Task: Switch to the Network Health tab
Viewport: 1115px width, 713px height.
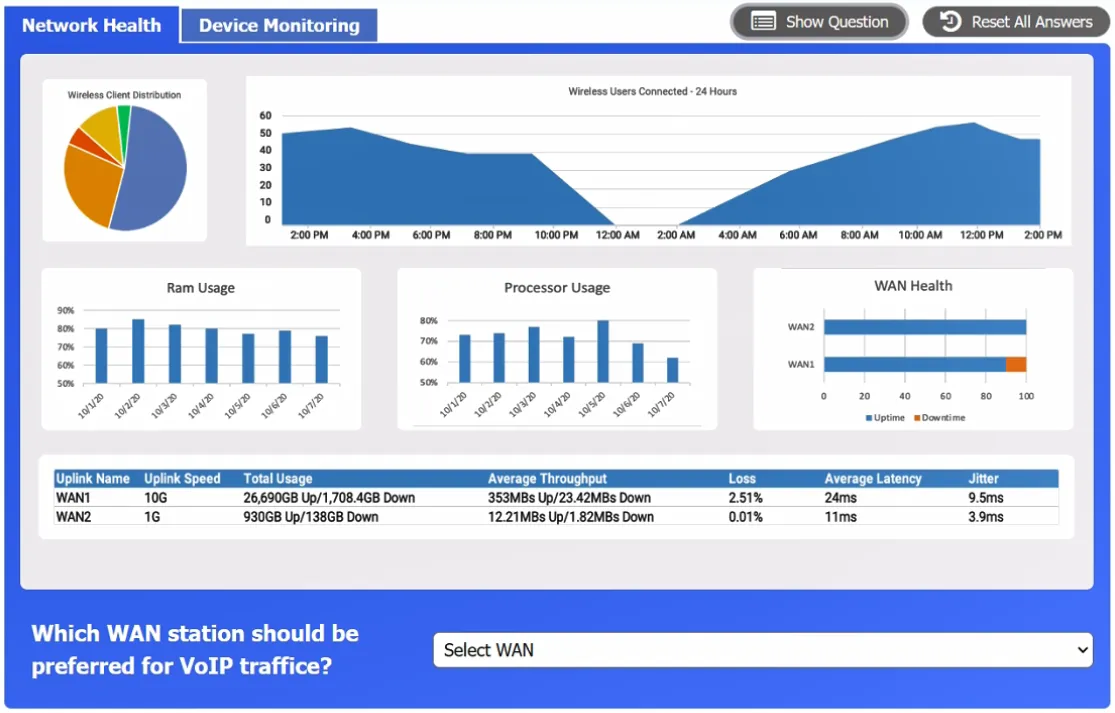Action: coord(91,26)
